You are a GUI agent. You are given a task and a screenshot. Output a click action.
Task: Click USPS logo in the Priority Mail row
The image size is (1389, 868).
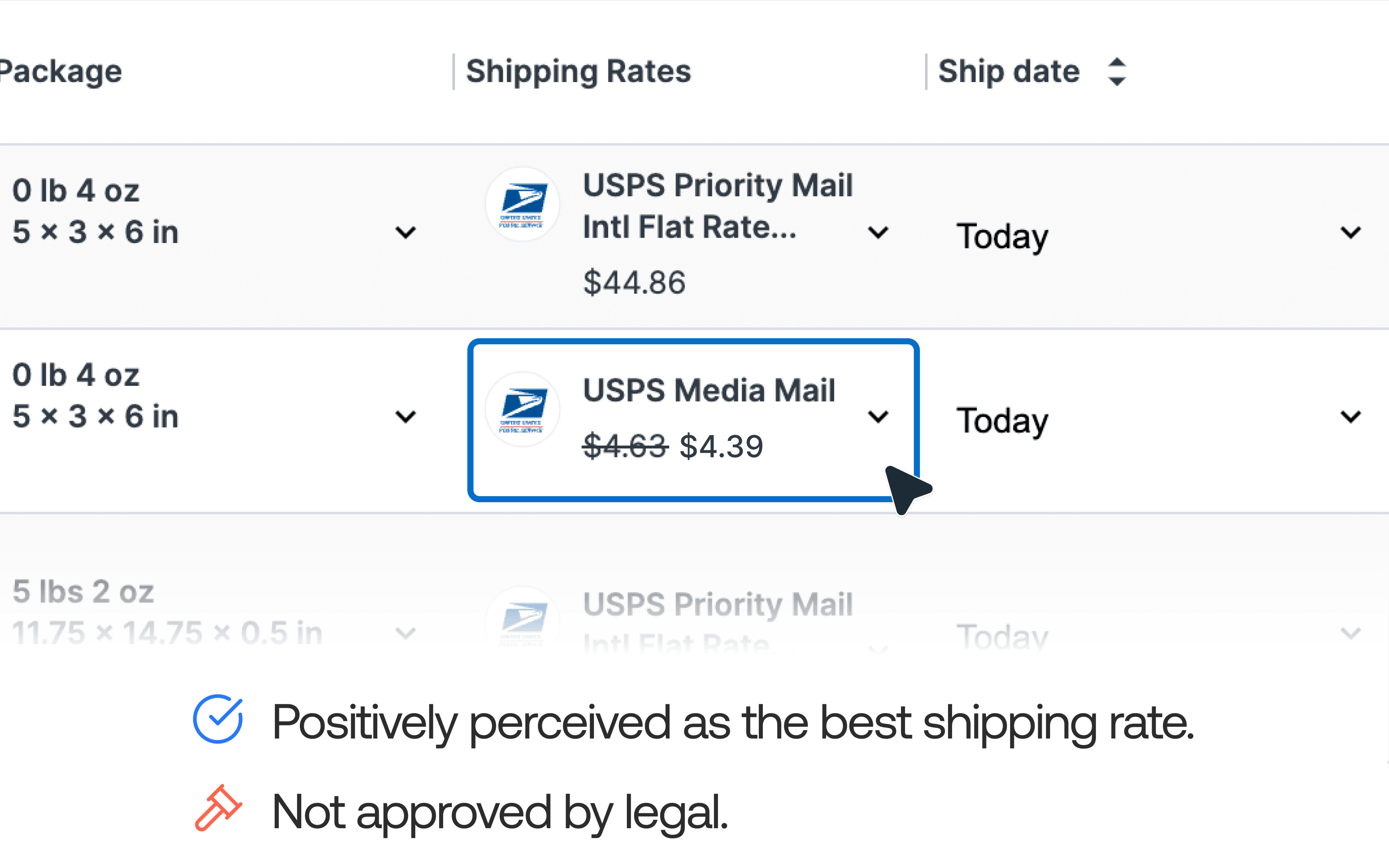[522, 204]
